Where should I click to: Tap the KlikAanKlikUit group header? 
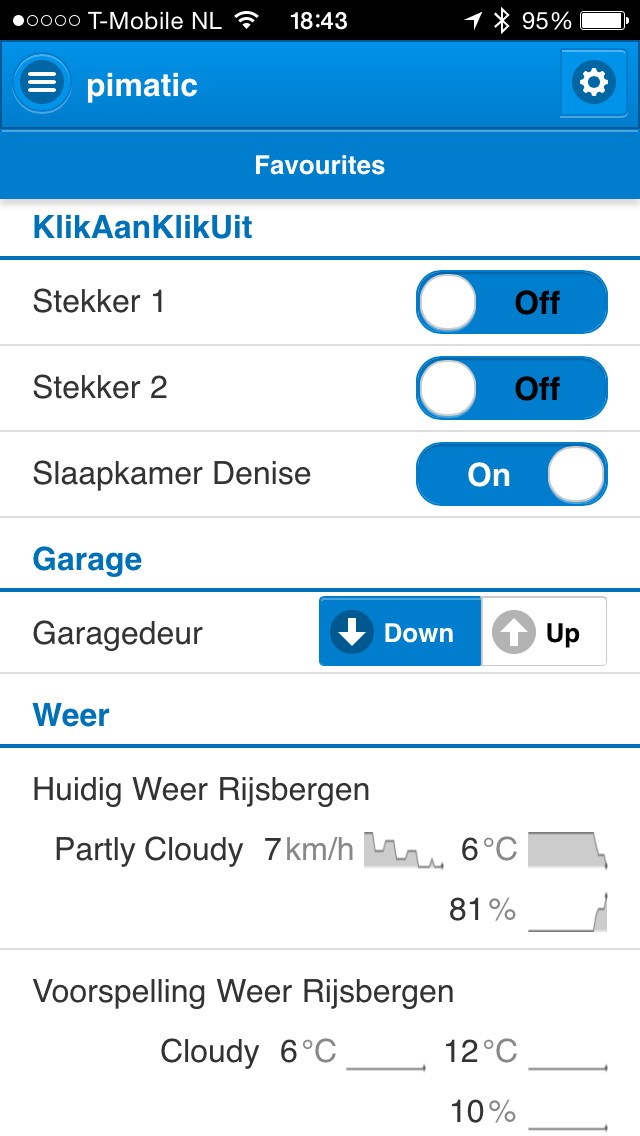pos(143,228)
